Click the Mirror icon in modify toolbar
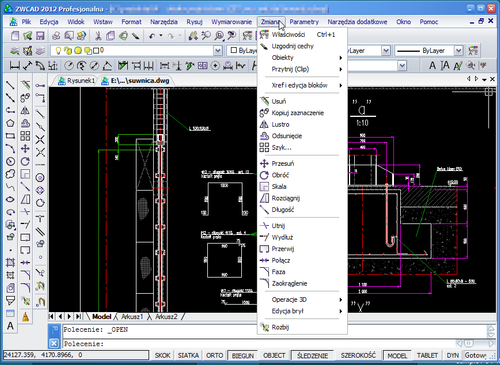This screenshot has width=500, height=365. pos(25,111)
